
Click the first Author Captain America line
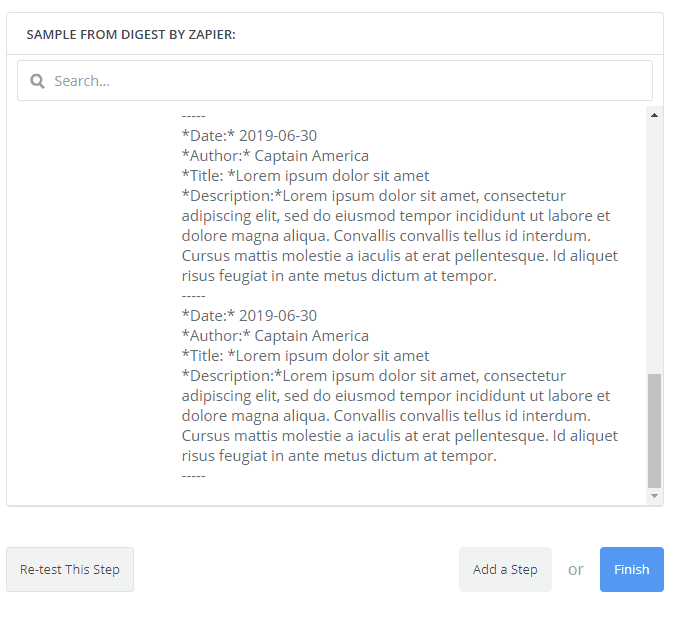(x=275, y=156)
